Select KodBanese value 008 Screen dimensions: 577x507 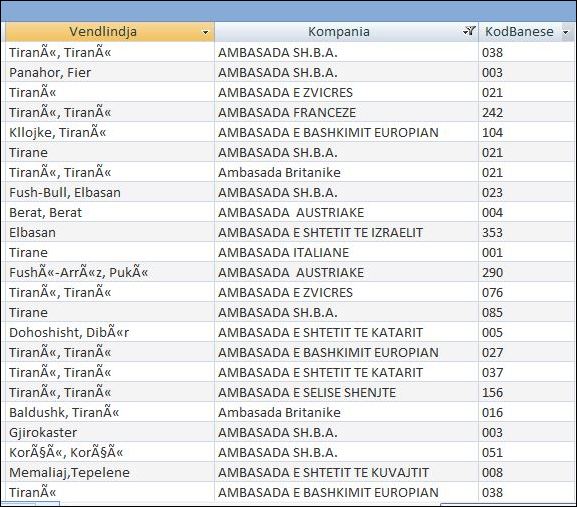[x=525, y=472]
